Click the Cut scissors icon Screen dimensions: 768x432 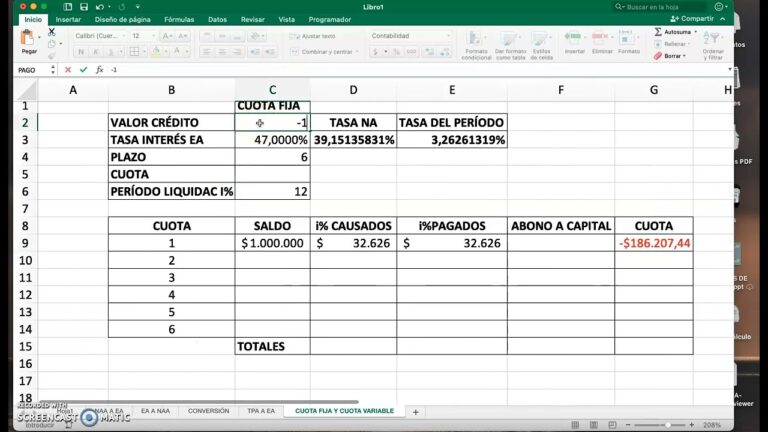point(51,32)
